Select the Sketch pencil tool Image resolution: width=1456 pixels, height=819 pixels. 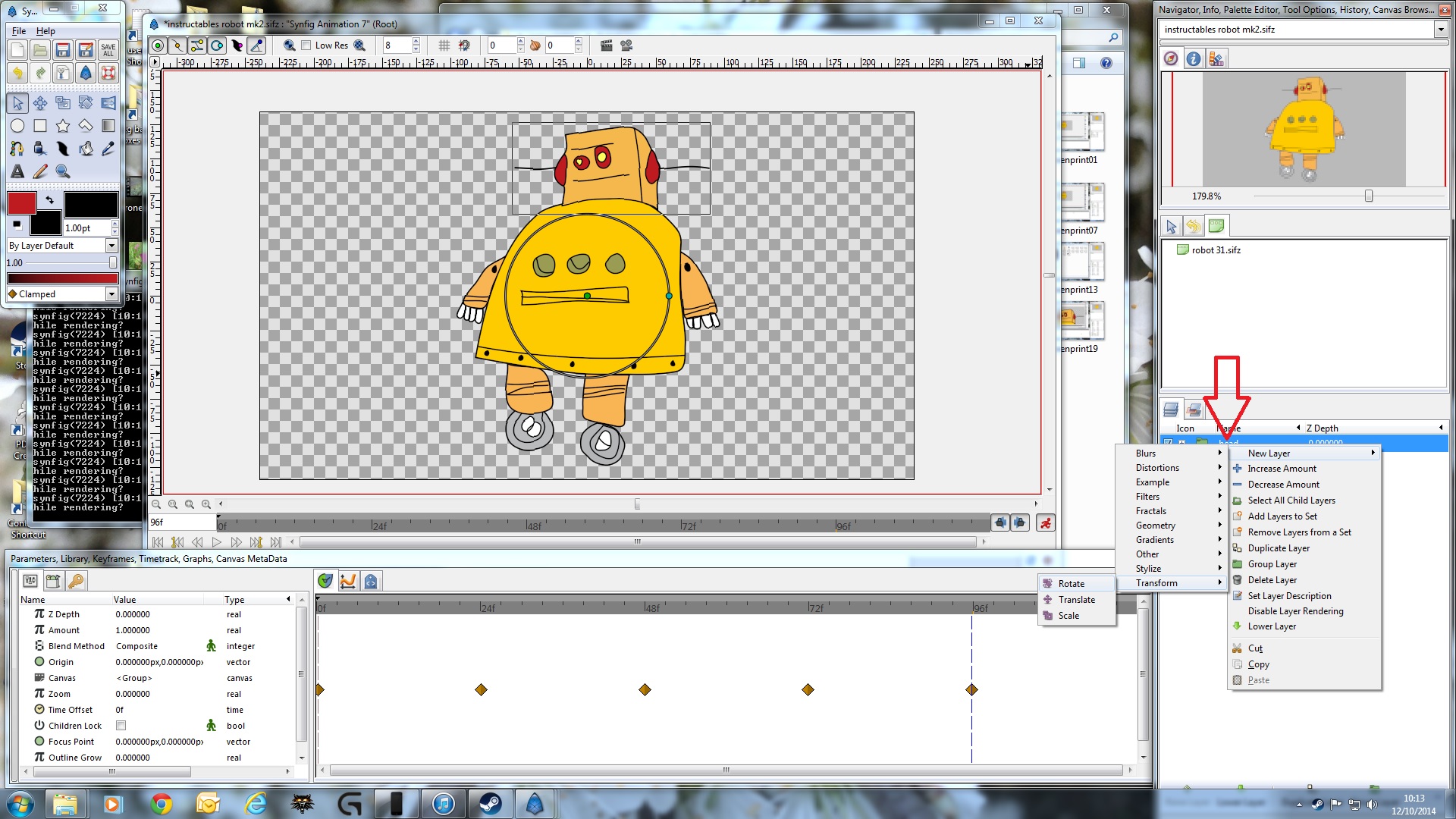click(40, 171)
